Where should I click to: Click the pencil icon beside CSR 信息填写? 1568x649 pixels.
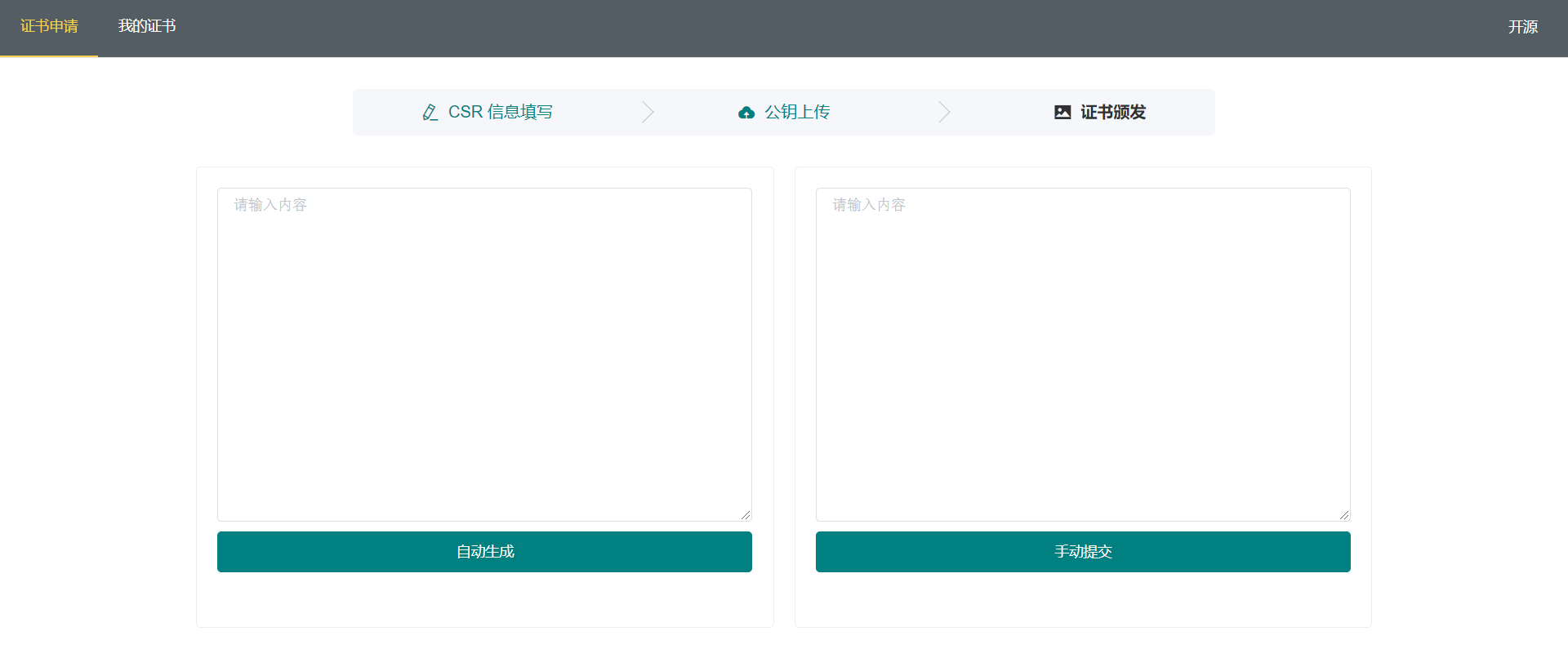click(x=430, y=113)
